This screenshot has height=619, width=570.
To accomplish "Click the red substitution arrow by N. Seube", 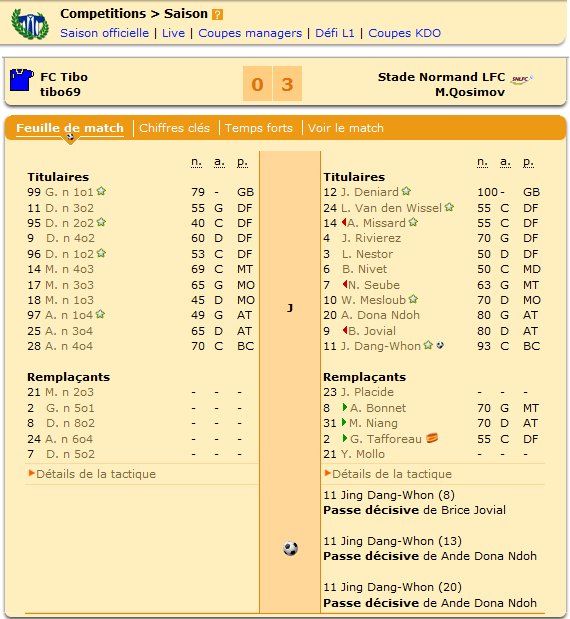I will tap(345, 284).
